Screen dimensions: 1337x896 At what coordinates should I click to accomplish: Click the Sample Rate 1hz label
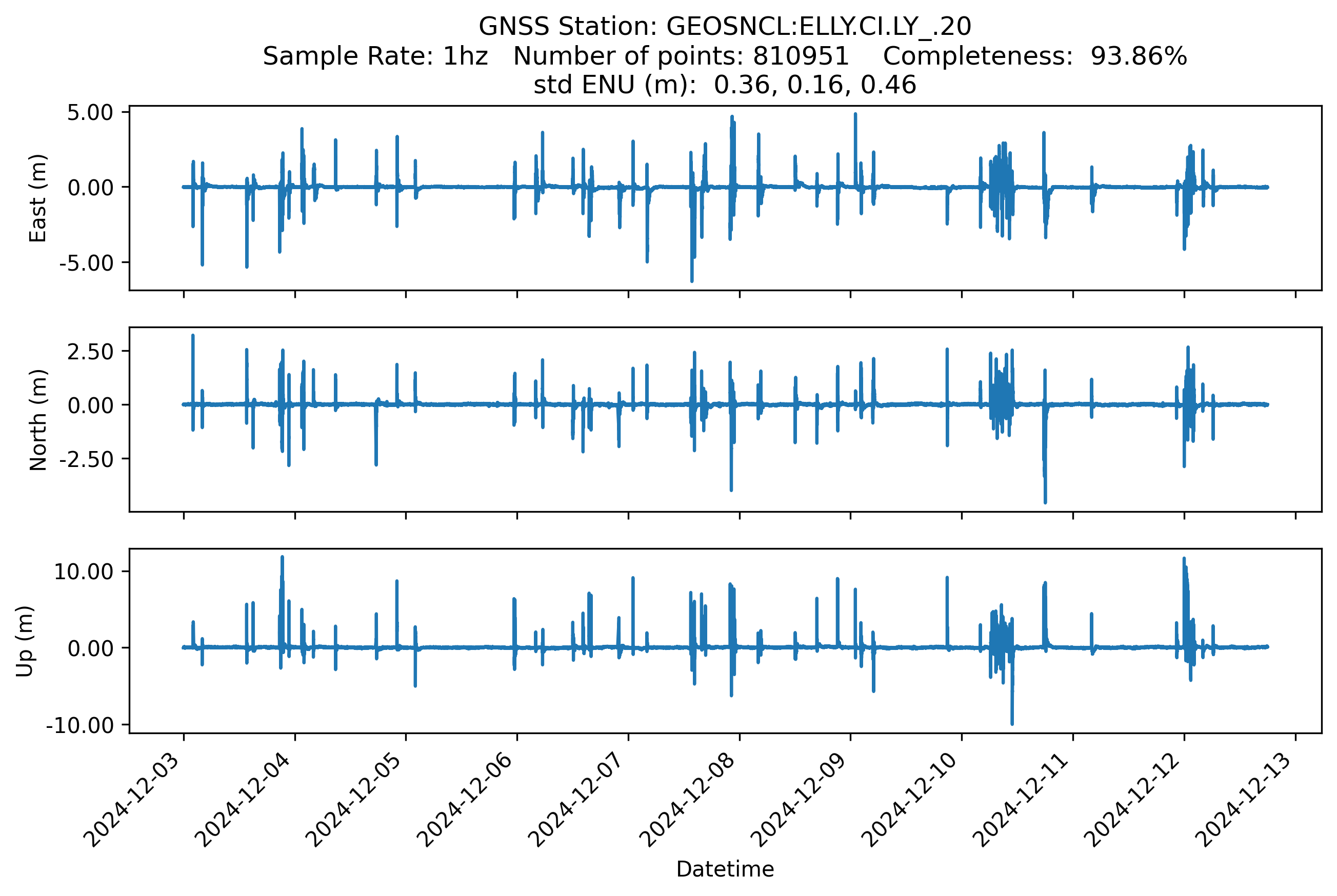(375, 56)
